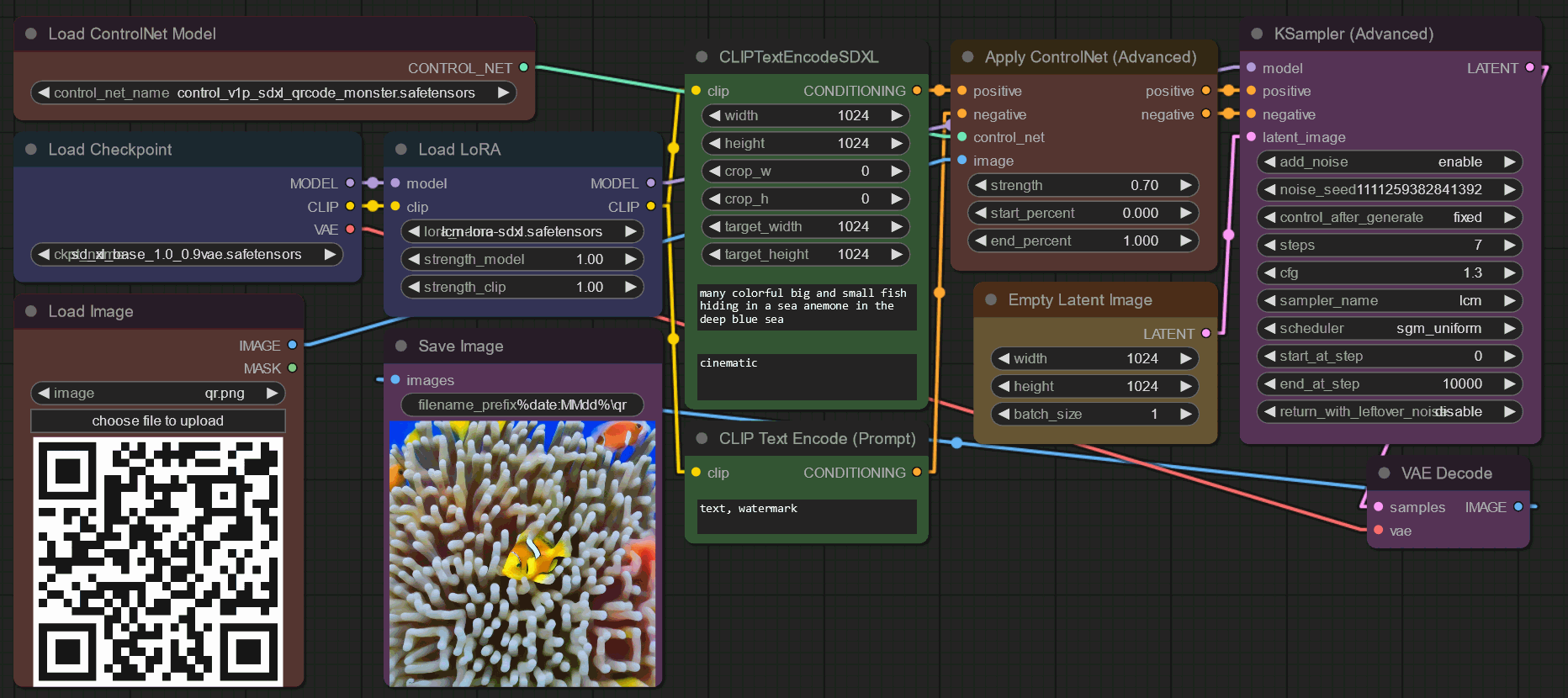Image resolution: width=1568 pixels, height=698 pixels.
Task: Collapse the Load Image node
Action: 31,311
